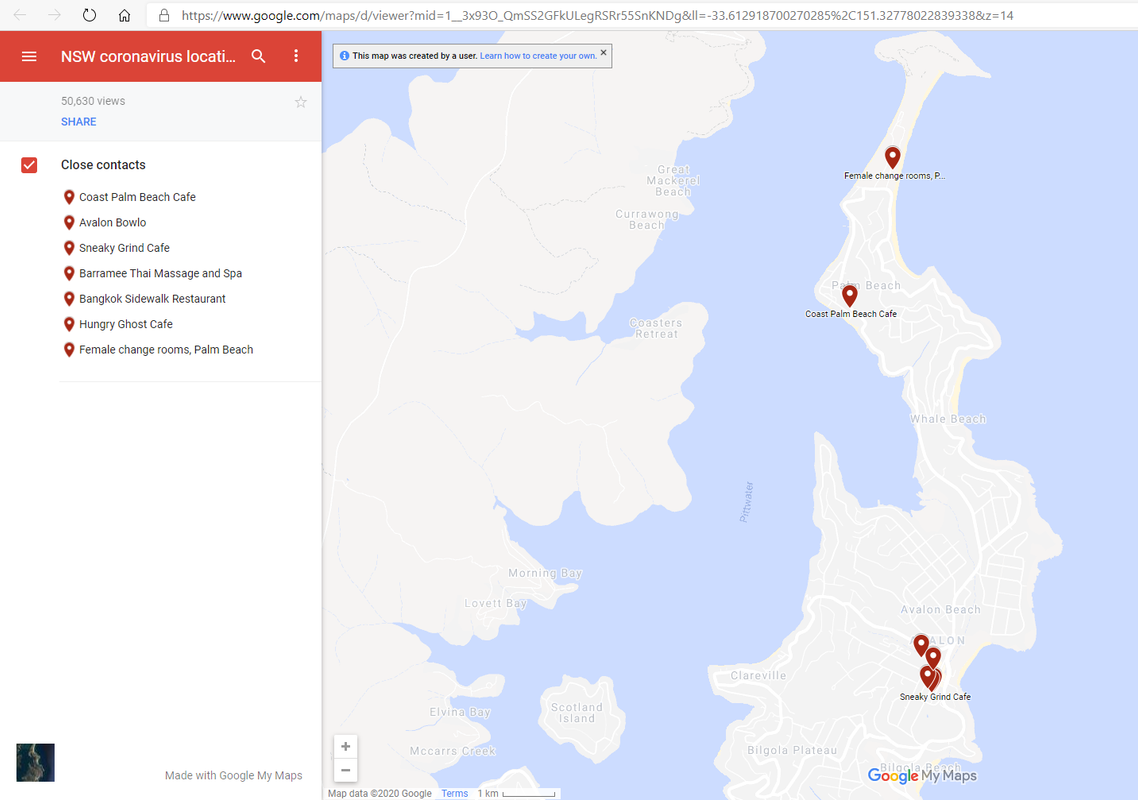Click Sneaky Grind Cafe map label

point(935,697)
